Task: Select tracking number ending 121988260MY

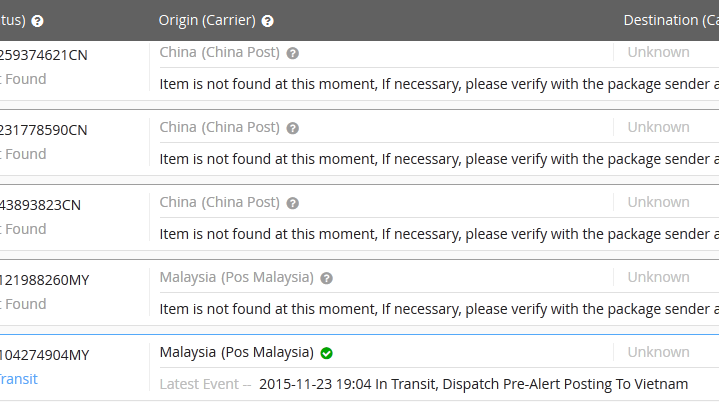Action: click(x=45, y=280)
